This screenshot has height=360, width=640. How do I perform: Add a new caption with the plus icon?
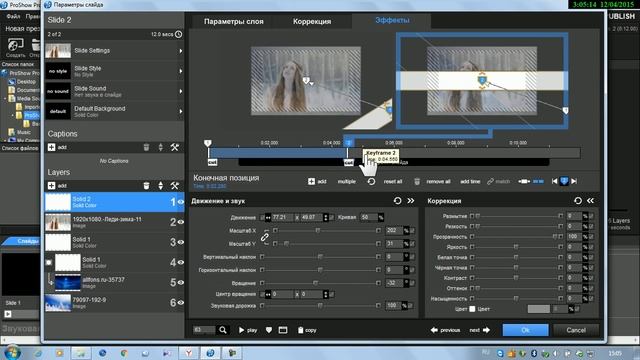pos(51,147)
